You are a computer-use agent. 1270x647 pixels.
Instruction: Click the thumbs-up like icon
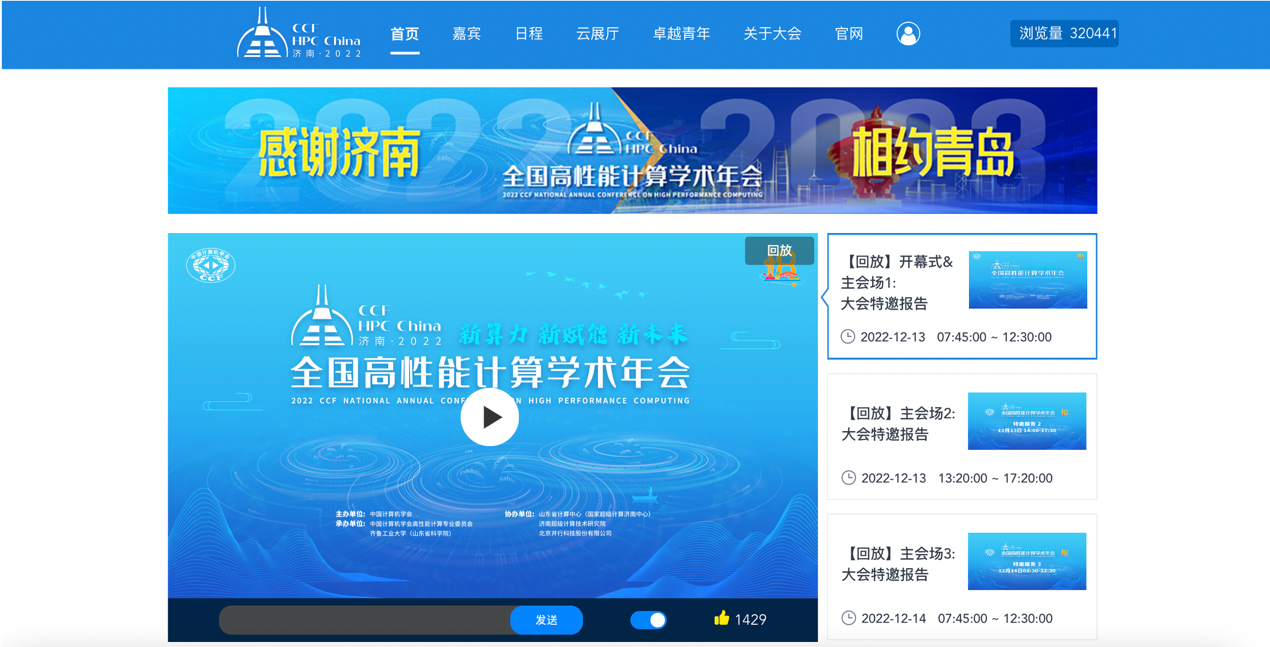721,619
